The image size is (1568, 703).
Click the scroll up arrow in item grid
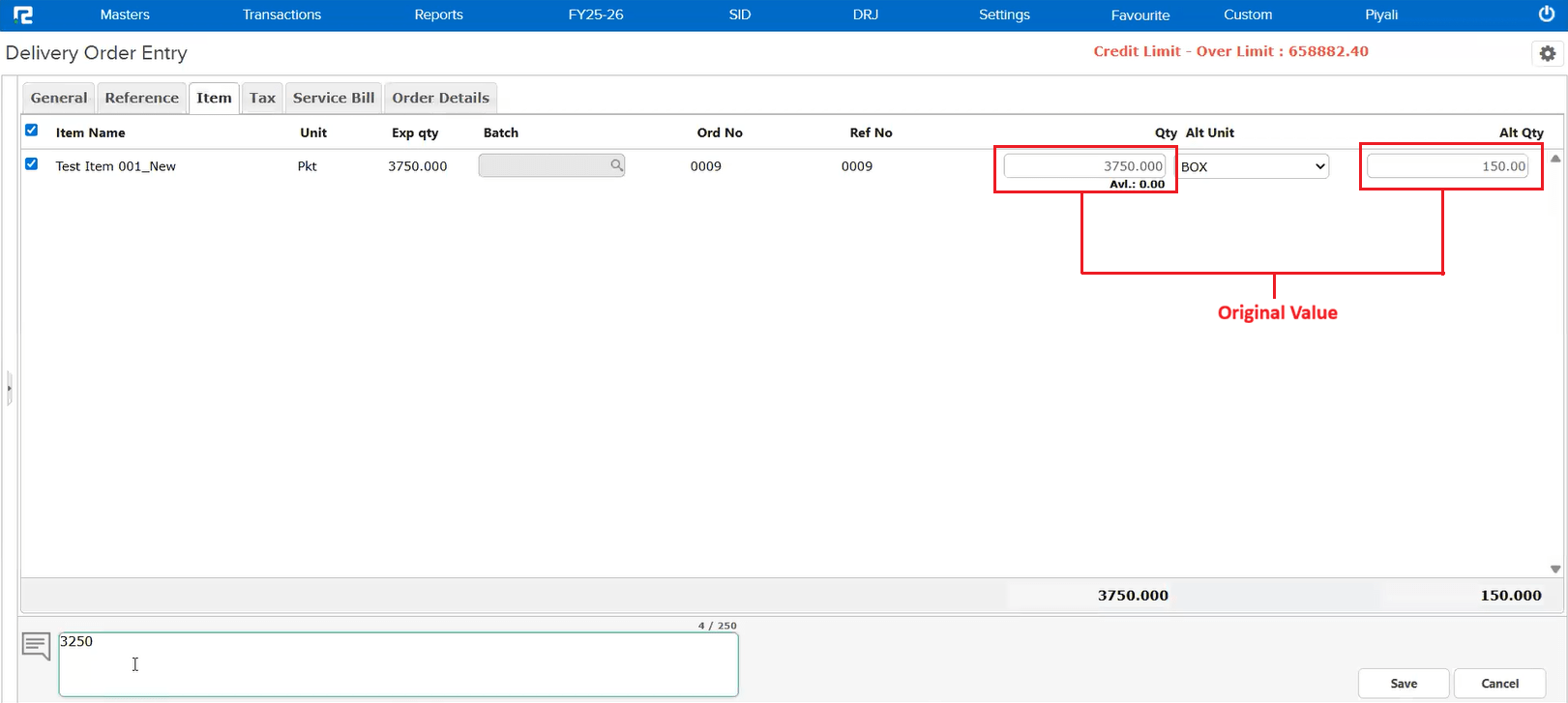pyautogui.click(x=1555, y=159)
